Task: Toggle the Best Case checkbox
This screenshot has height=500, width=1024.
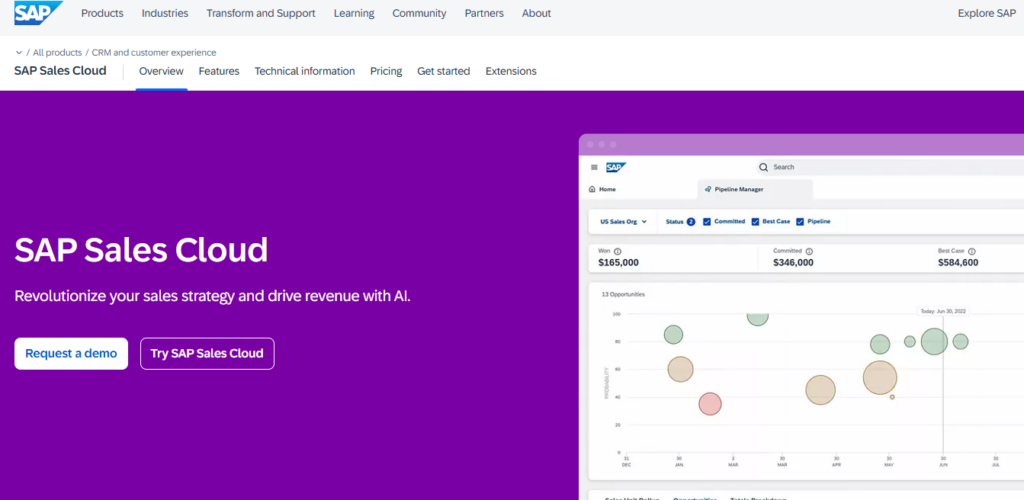Action: (756, 222)
